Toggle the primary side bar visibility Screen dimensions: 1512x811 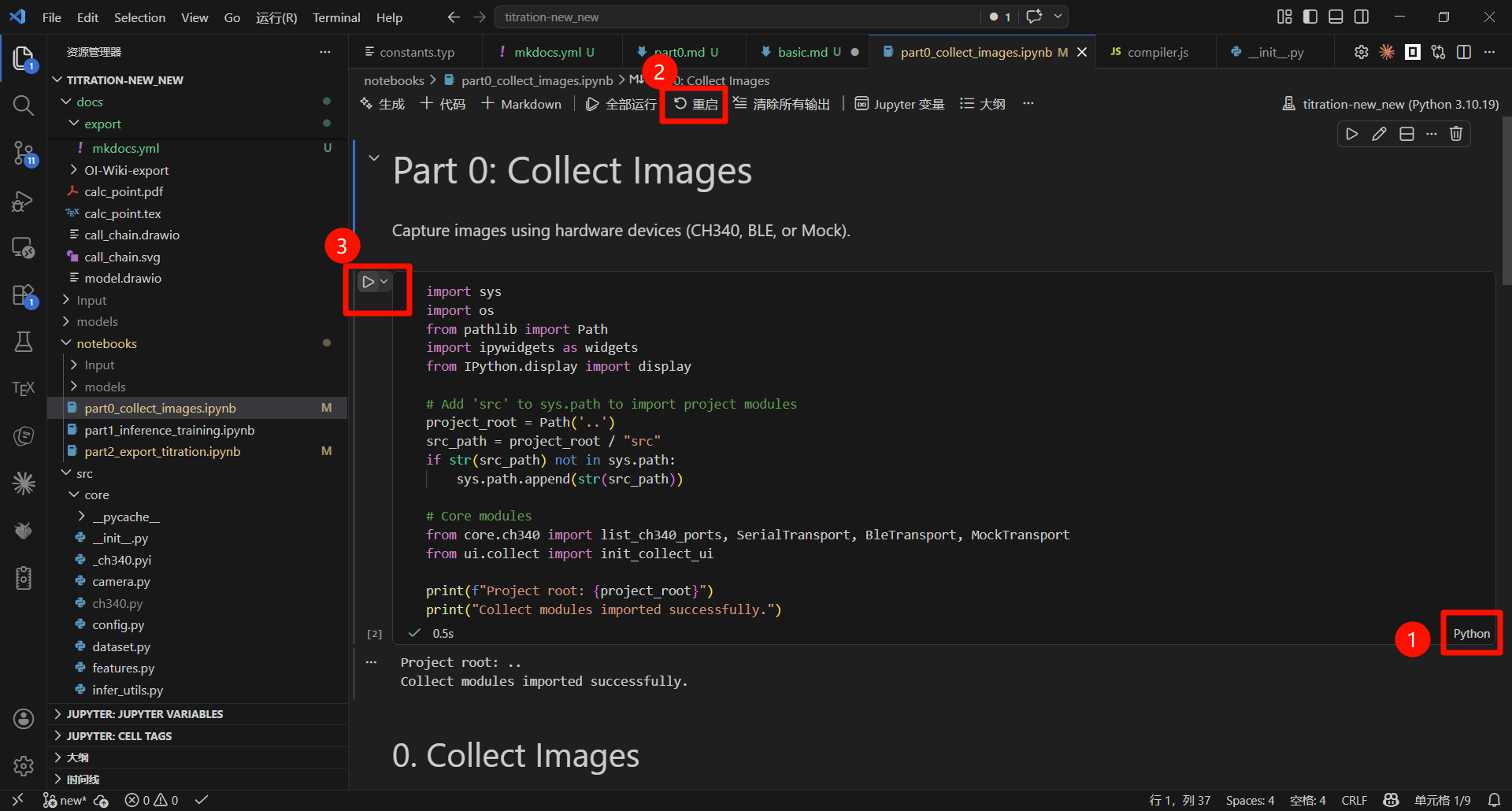click(x=1310, y=17)
